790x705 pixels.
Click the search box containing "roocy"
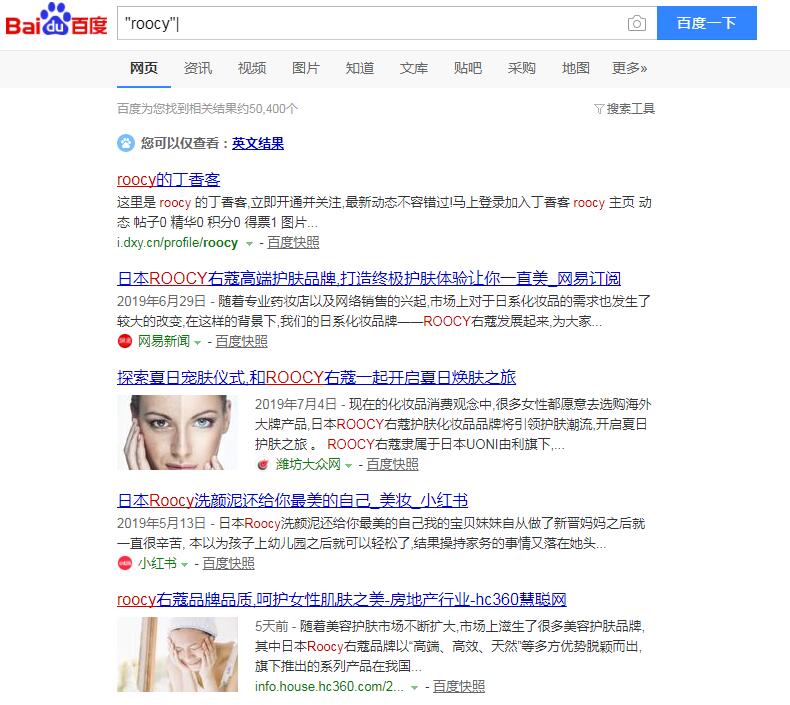point(387,23)
